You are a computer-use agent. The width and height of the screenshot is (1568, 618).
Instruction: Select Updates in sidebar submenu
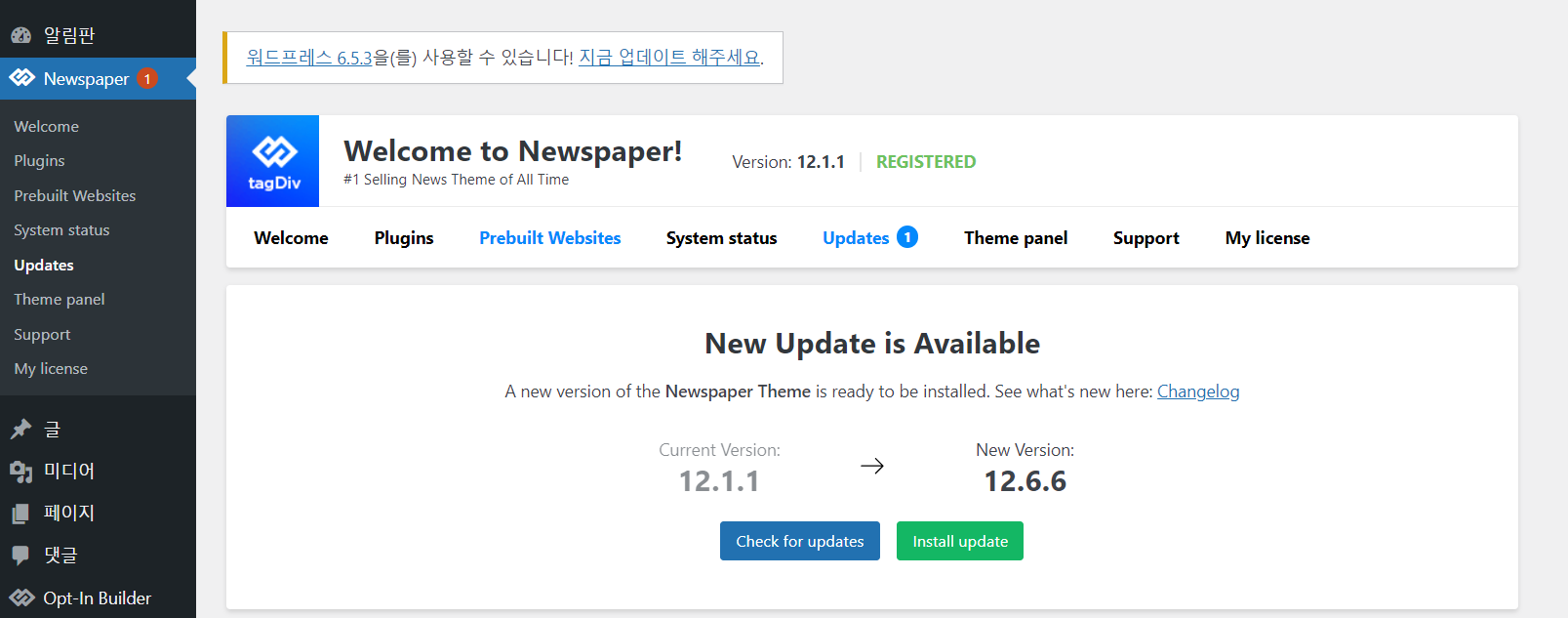click(x=44, y=265)
